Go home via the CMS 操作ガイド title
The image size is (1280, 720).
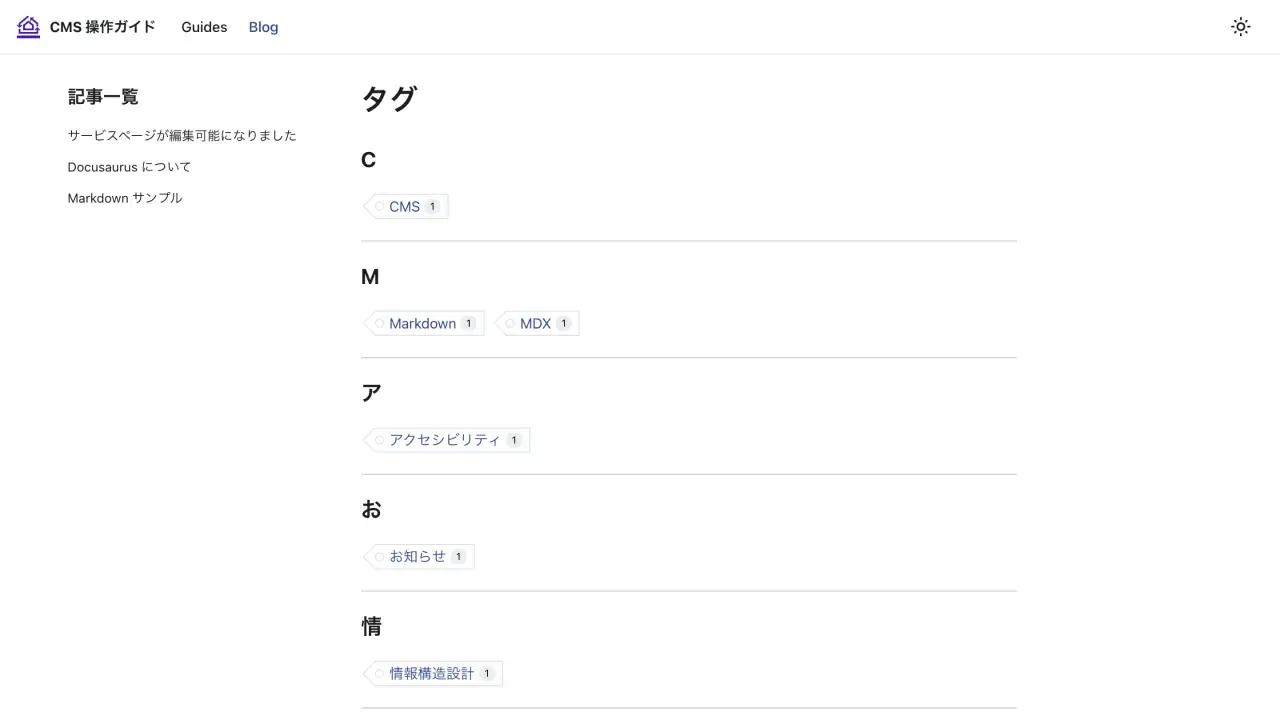pos(103,27)
